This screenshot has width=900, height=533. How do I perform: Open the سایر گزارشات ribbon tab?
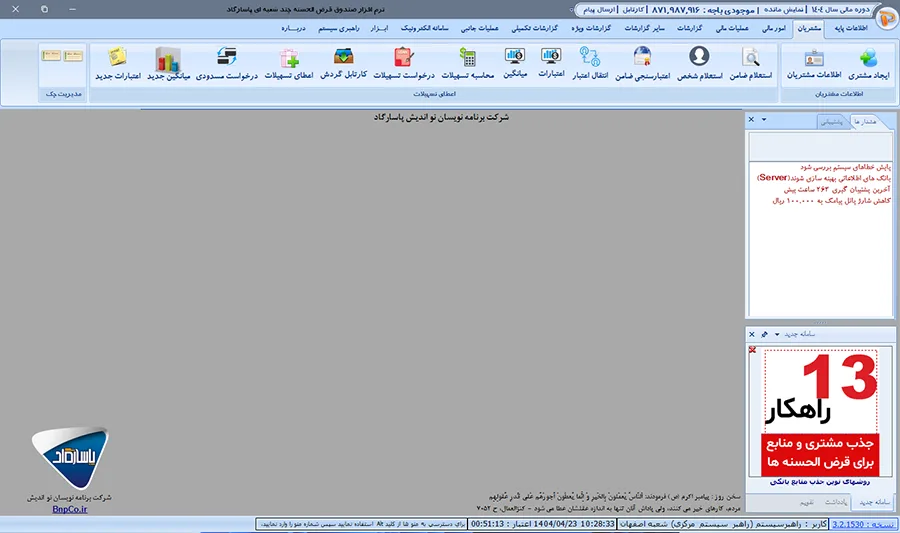point(645,28)
